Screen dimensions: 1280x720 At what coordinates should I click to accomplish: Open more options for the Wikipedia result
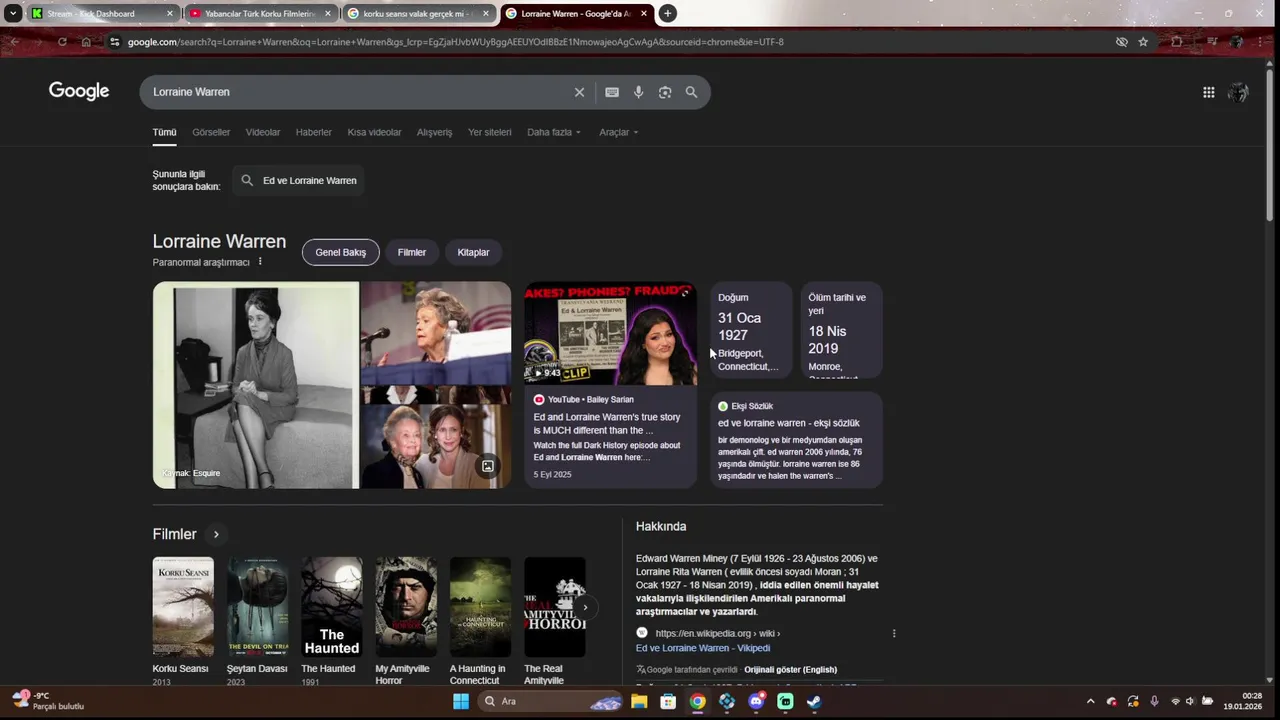click(x=894, y=633)
